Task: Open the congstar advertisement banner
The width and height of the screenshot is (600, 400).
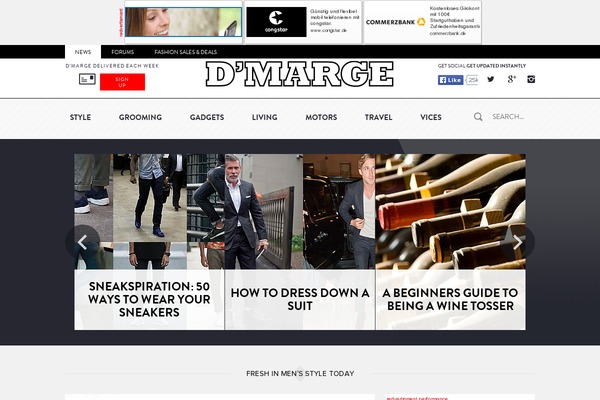Action: (303, 22)
